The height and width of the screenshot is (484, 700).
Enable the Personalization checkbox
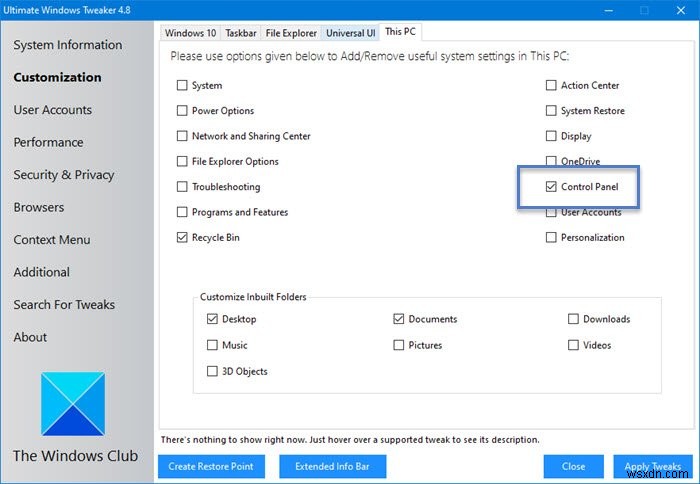coord(551,238)
